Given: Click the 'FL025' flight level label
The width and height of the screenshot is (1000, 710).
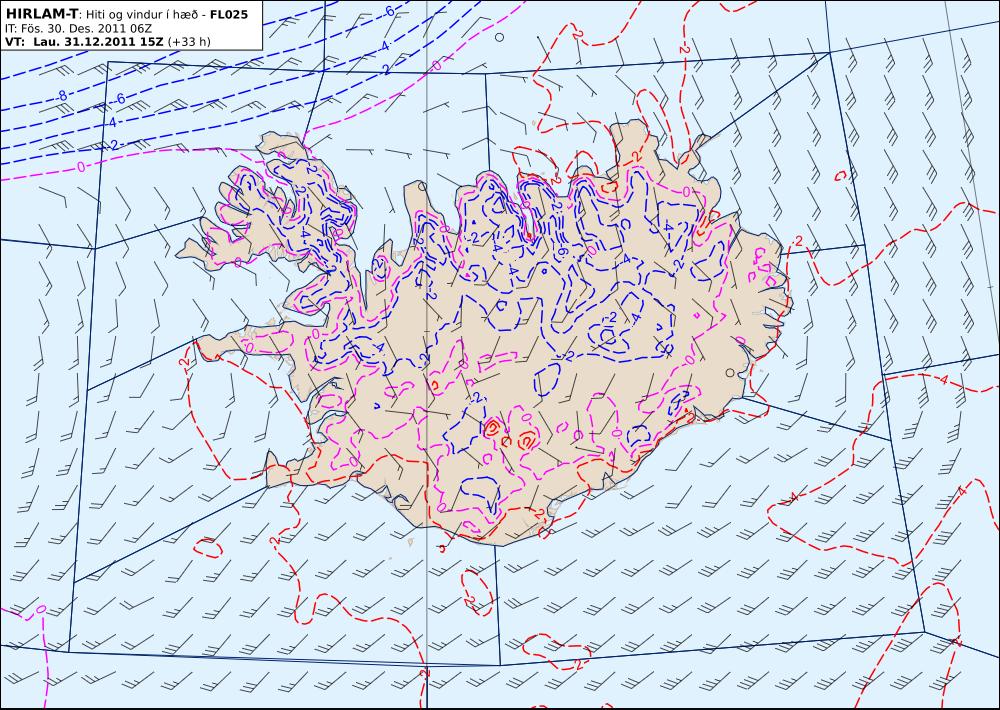Looking at the screenshot, I should 229,14.
